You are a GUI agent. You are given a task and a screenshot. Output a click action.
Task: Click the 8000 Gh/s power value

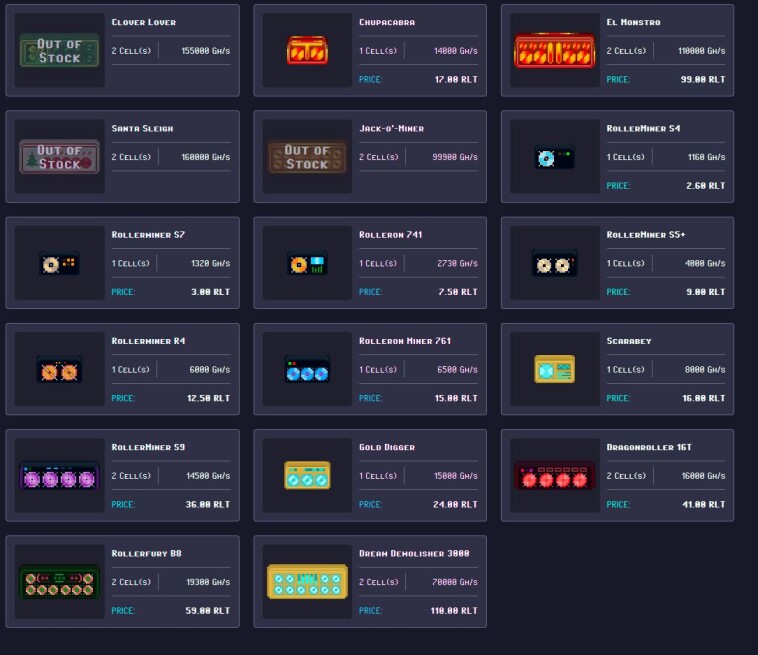[x=705, y=370]
